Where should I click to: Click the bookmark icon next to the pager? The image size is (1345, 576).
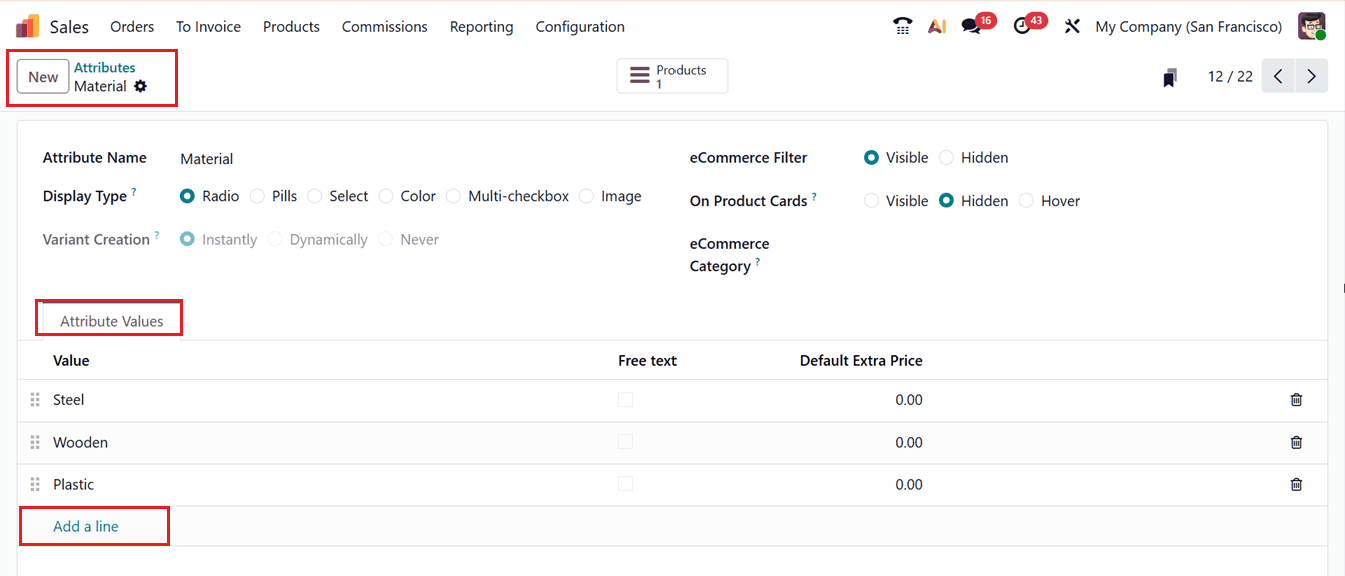point(1169,75)
